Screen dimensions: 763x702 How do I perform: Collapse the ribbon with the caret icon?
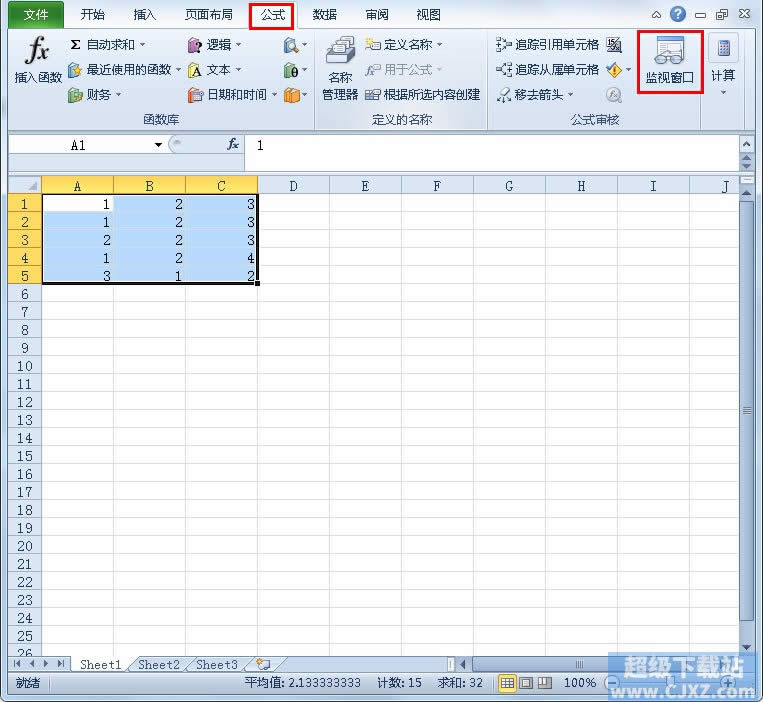point(656,15)
